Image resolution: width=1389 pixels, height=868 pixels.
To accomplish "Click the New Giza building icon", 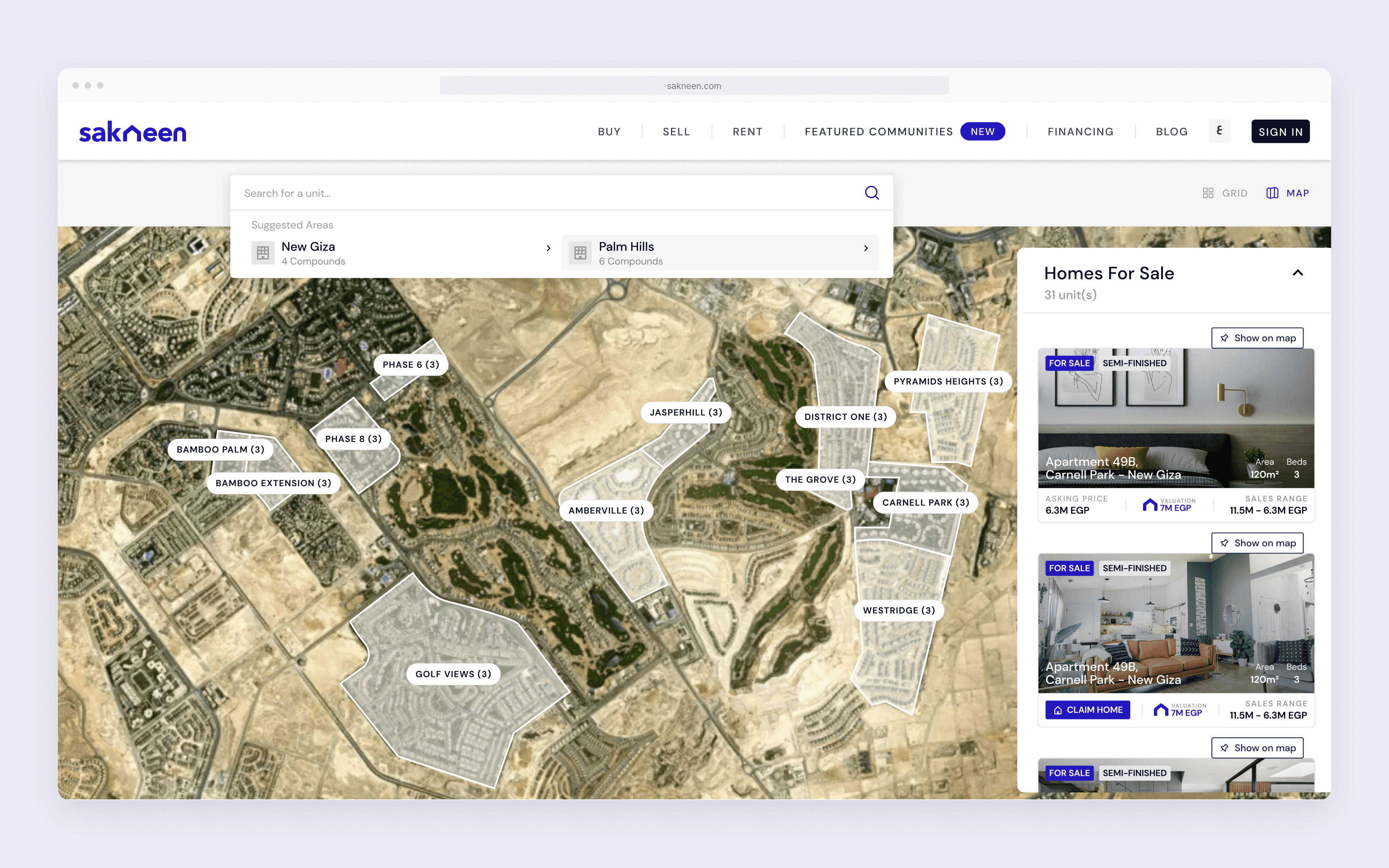I will click(x=263, y=252).
